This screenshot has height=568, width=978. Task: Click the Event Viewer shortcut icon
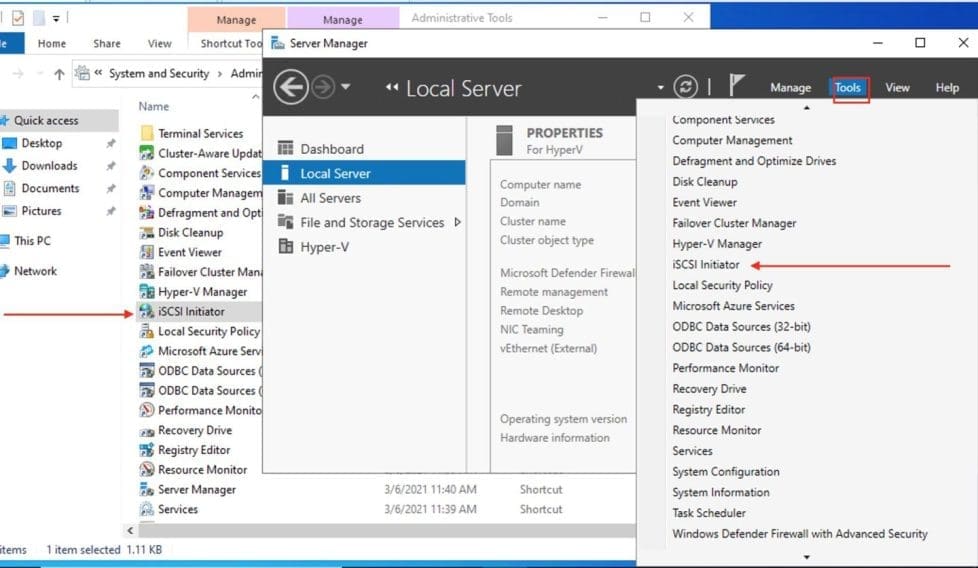pos(147,252)
